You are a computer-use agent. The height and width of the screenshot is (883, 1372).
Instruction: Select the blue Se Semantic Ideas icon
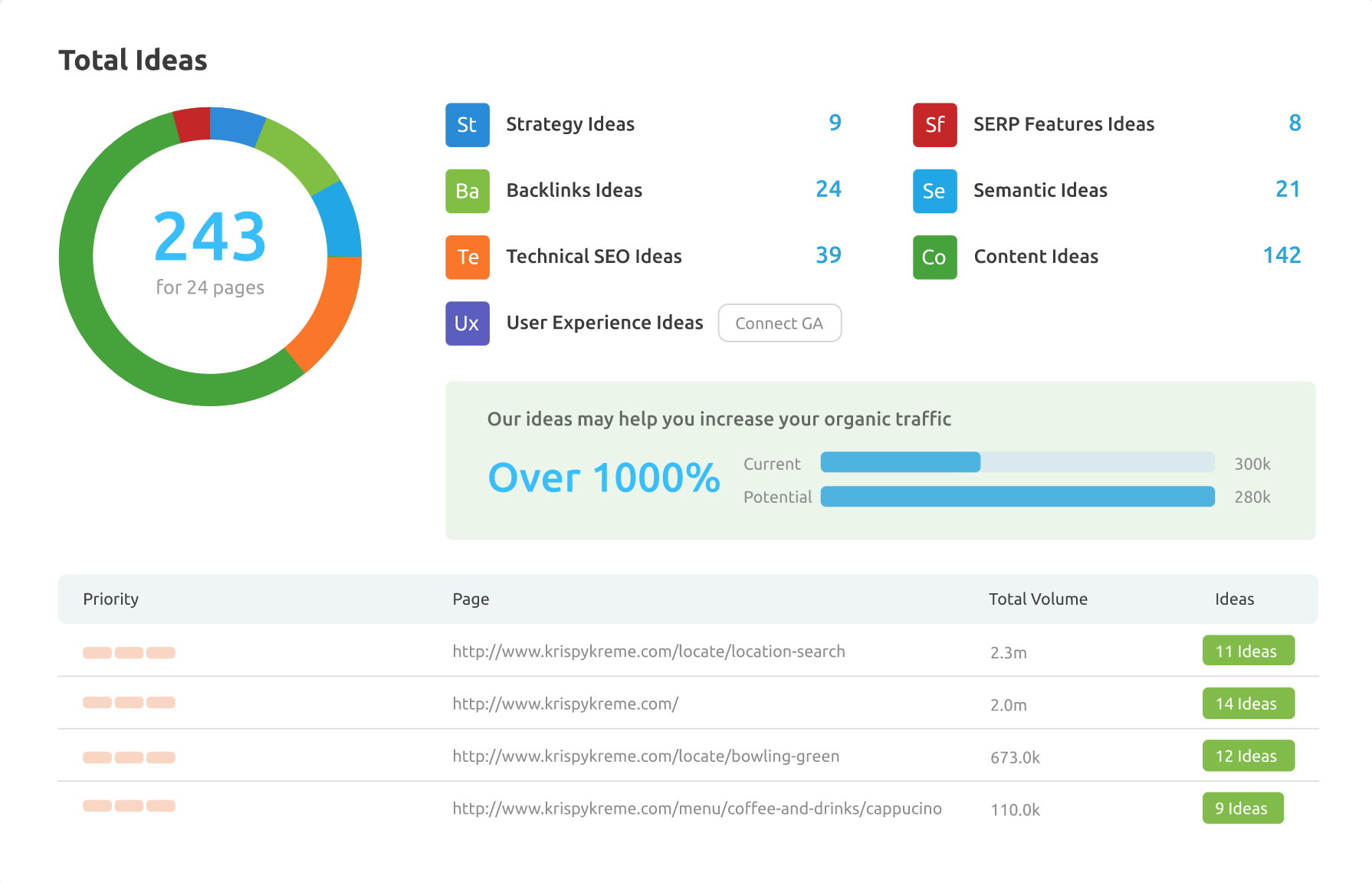coord(934,191)
